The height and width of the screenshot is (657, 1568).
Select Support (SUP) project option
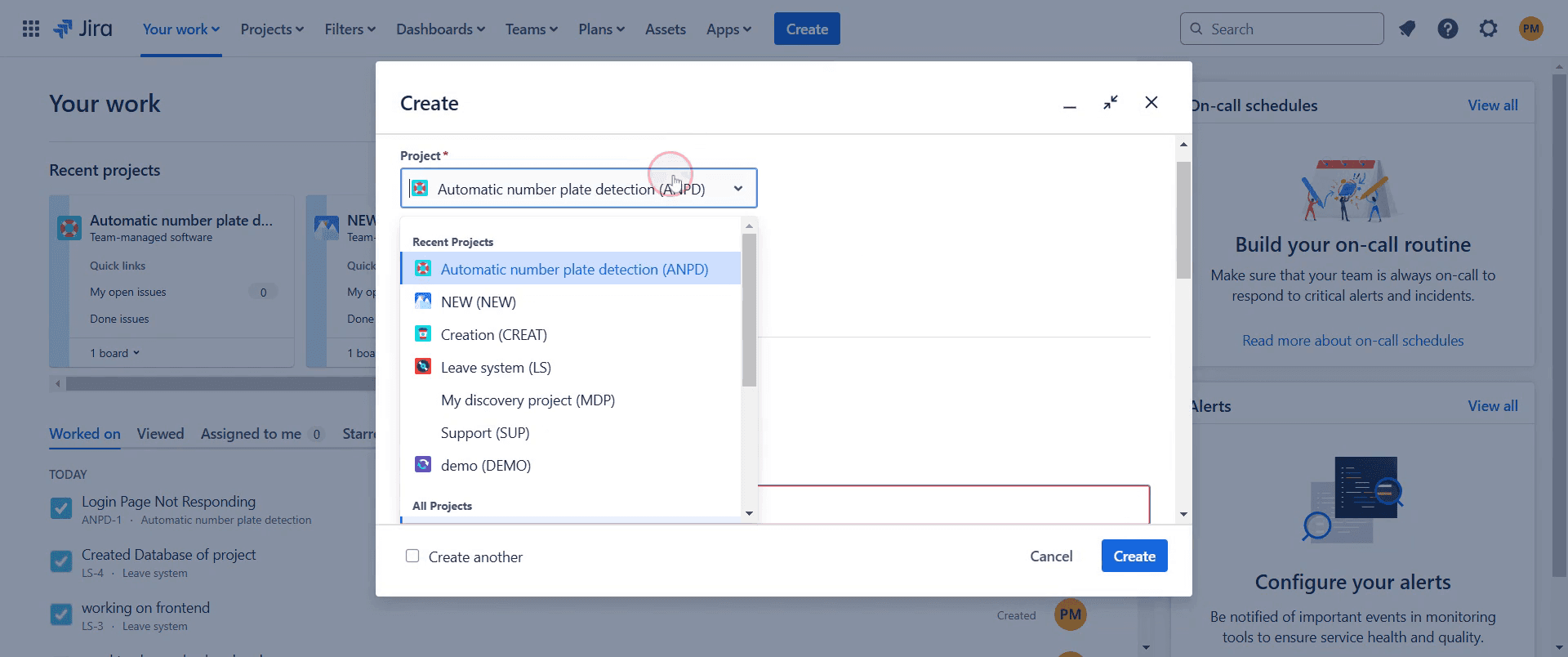[571, 432]
